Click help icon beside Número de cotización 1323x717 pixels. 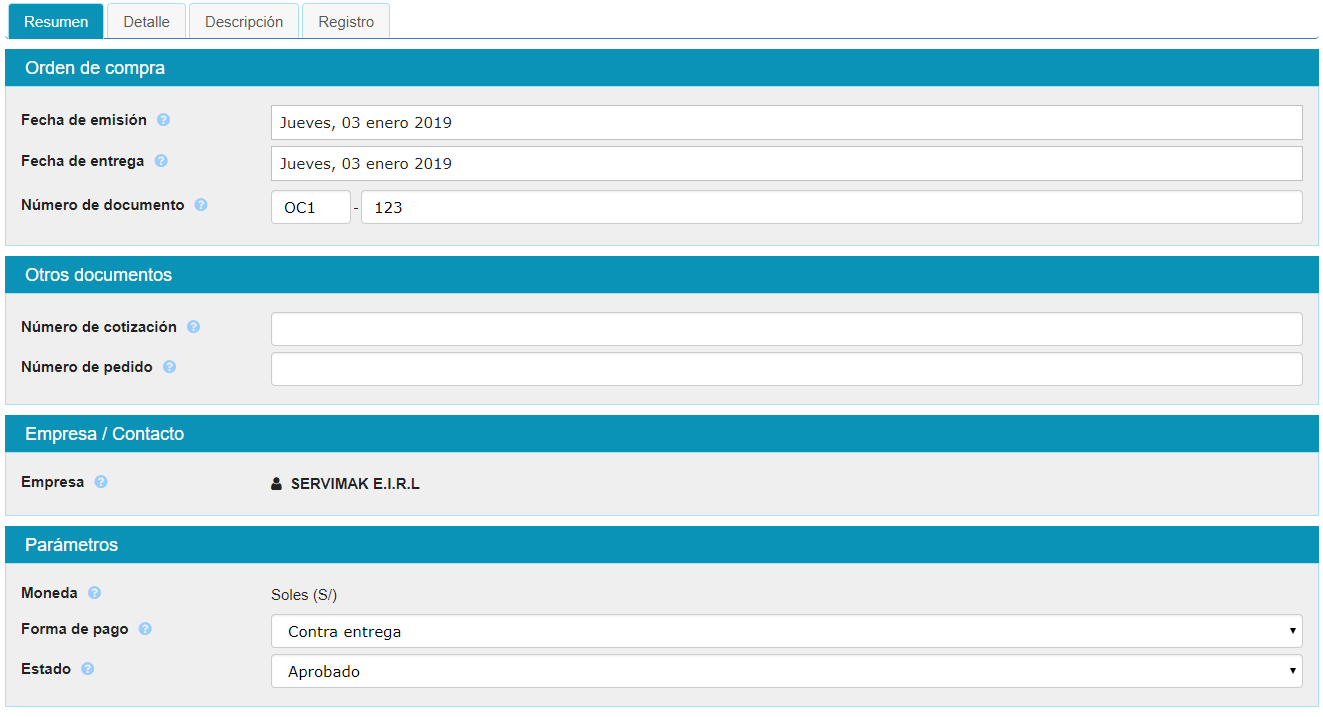pyautogui.click(x=194, y=327)
